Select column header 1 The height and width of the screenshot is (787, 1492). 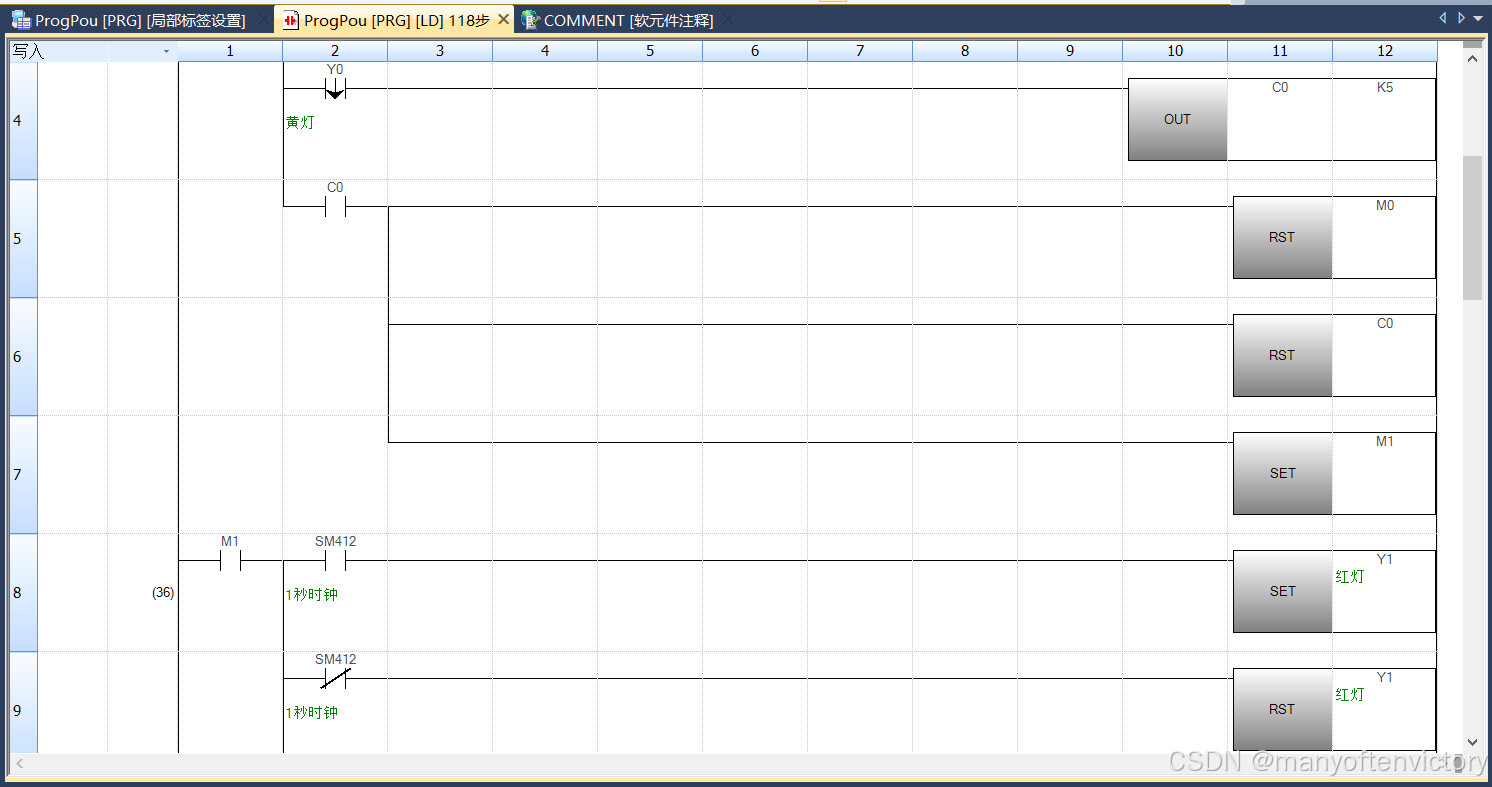pyautogui.click(x=230, y=51)
